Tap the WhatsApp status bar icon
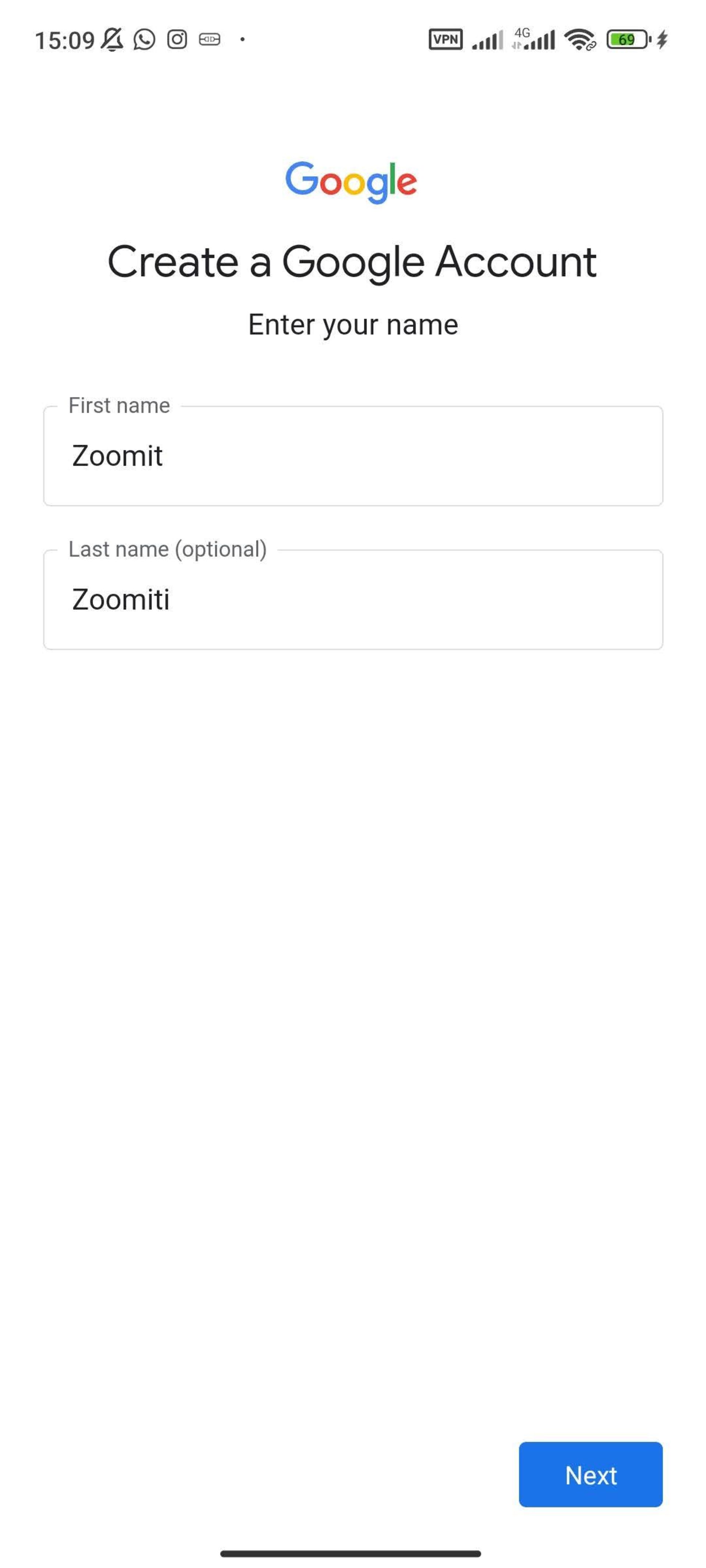Screen dimensions: 706x1568 [145, 40]
